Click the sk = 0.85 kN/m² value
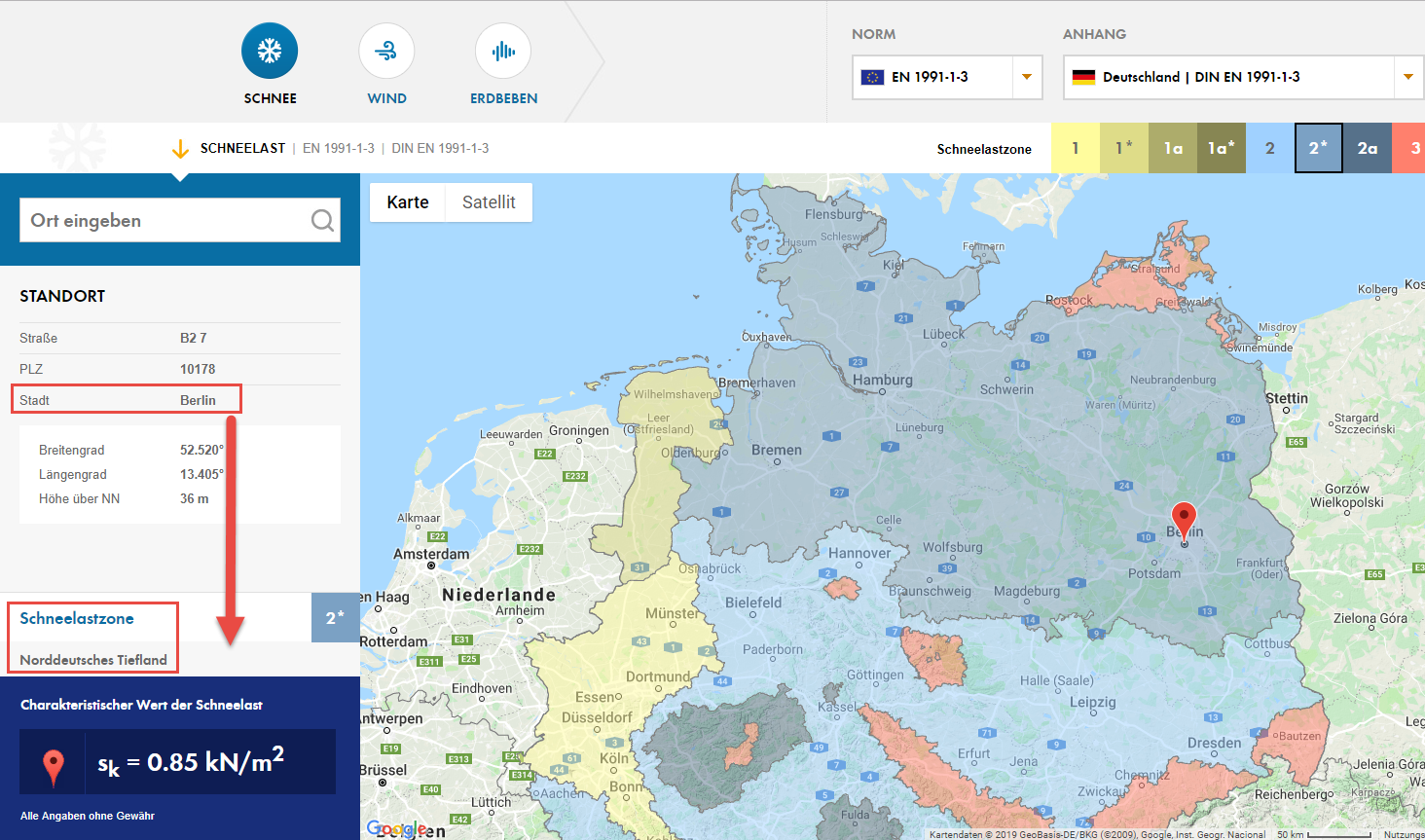The height and width of the screenshot is (840, 1425). click(x=191, y=762)
